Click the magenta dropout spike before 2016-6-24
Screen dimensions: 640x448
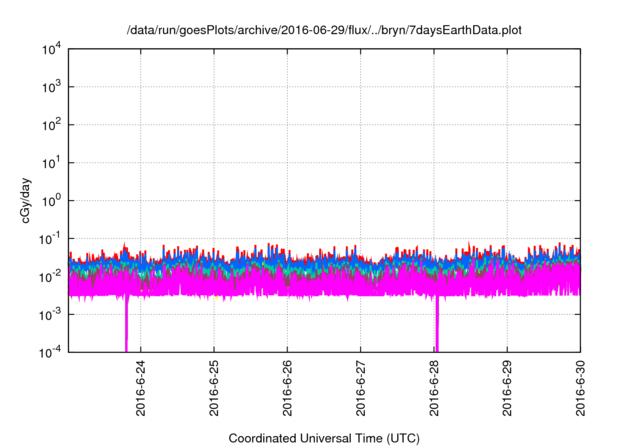click(x=127, y=324)
